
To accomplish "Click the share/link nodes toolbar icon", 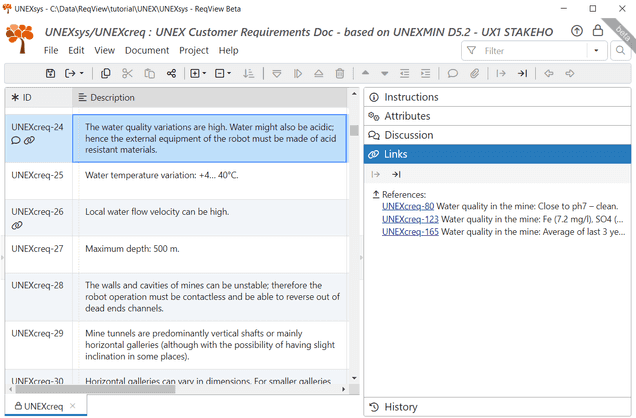I will pos(171,73).
